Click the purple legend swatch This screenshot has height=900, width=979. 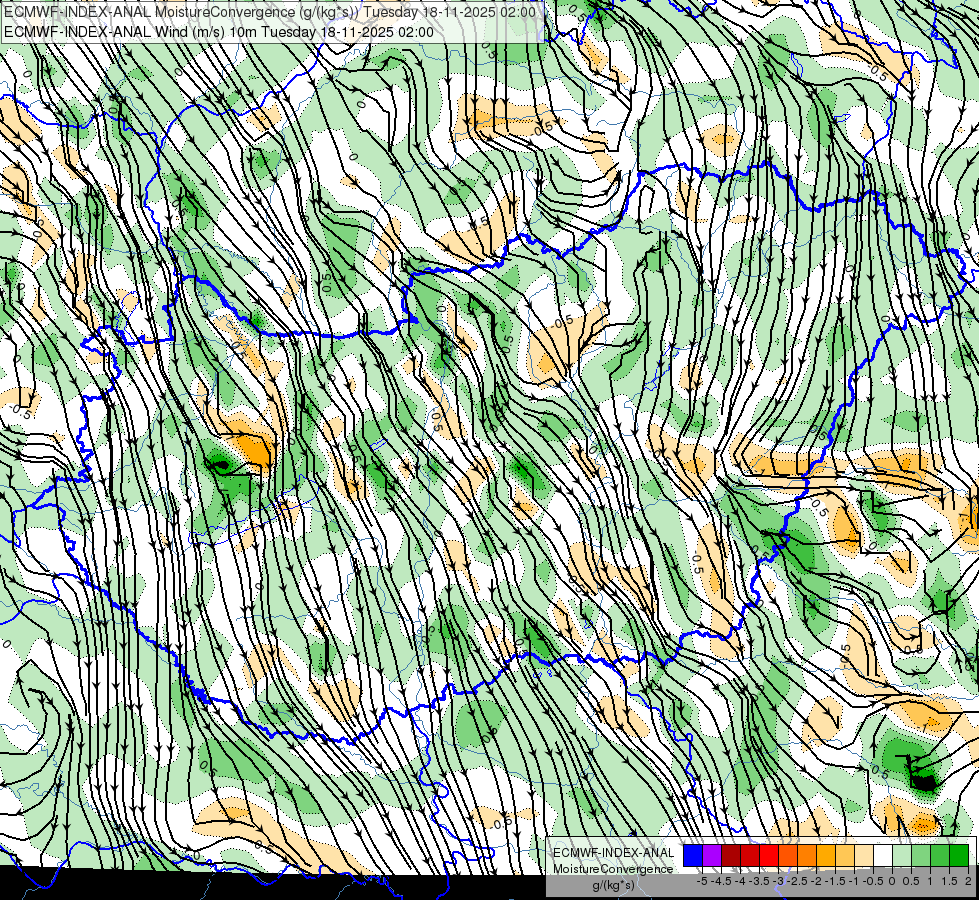coord(712,856)
